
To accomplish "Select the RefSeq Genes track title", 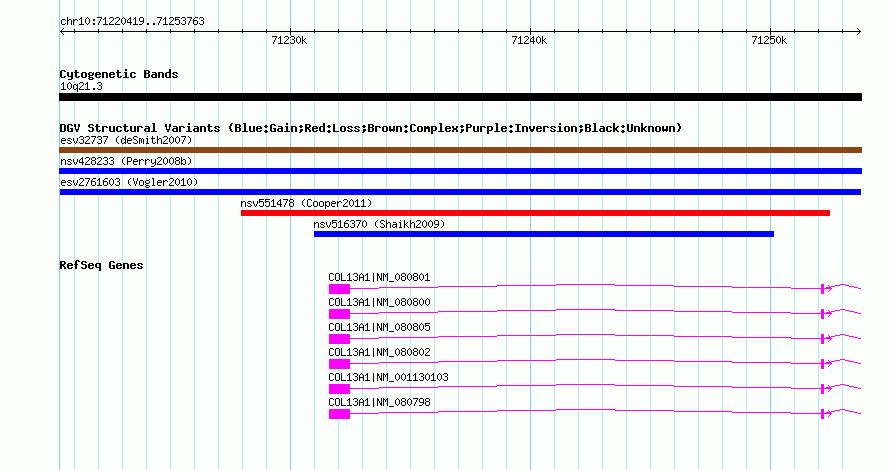I will (101, 265).
